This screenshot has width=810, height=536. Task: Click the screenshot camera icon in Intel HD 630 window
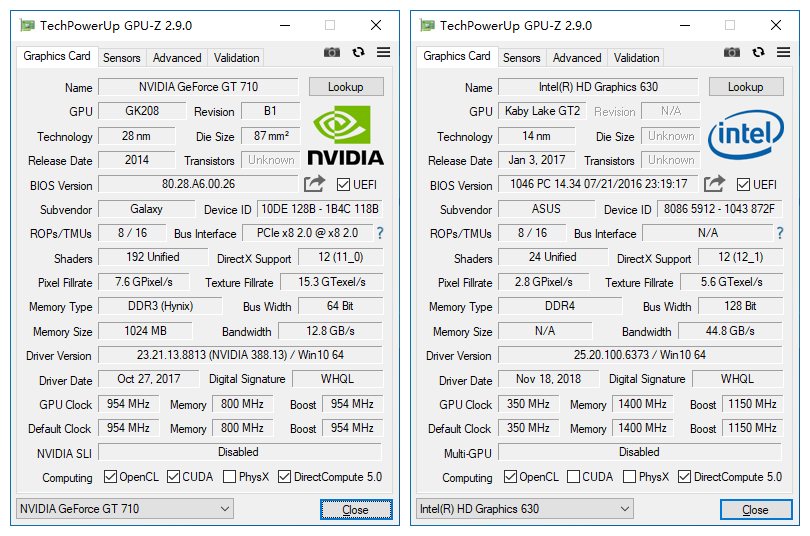pos(731,52)
